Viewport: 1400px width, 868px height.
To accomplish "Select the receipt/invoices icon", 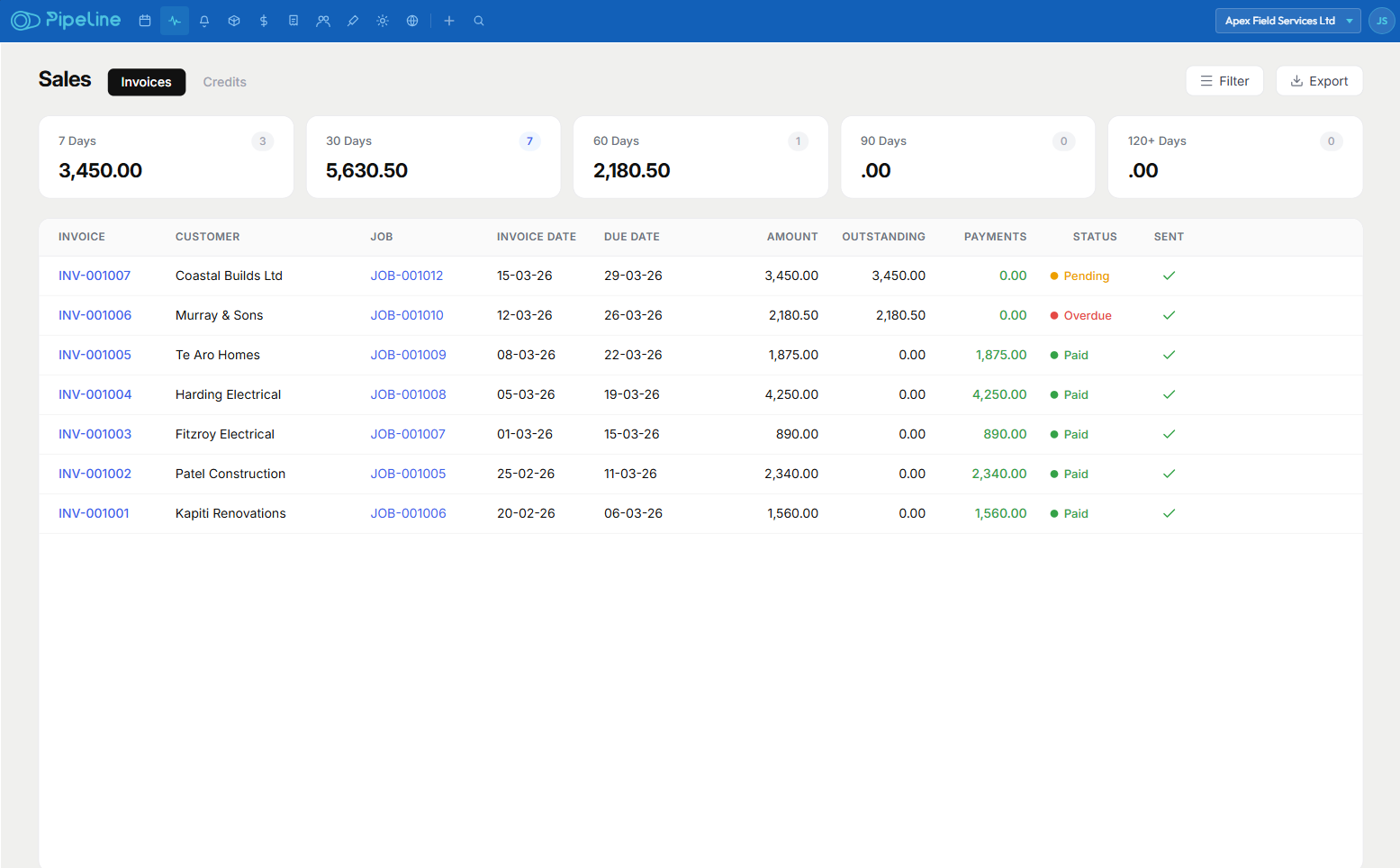I will (293, 20).
